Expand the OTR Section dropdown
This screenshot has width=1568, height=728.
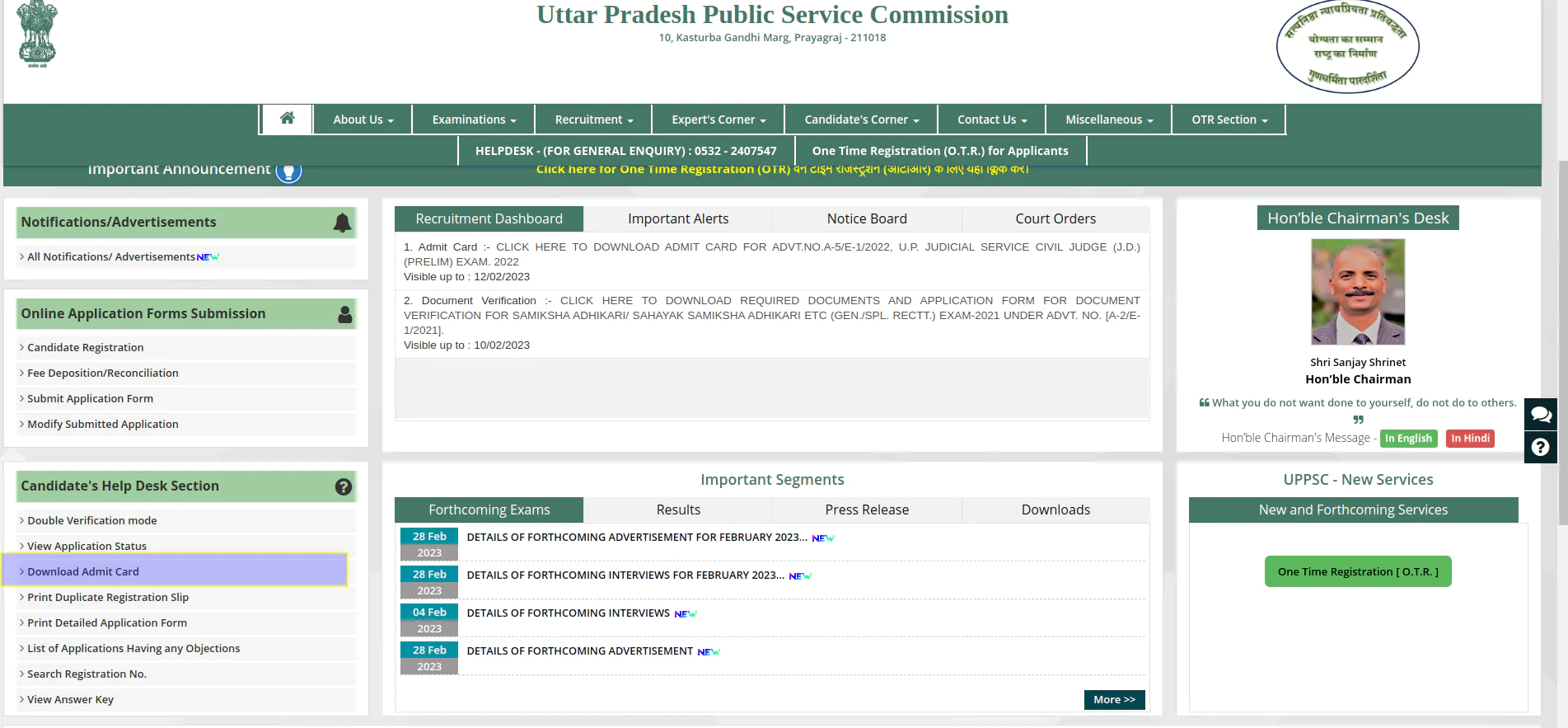click(x=1229, y=120)
